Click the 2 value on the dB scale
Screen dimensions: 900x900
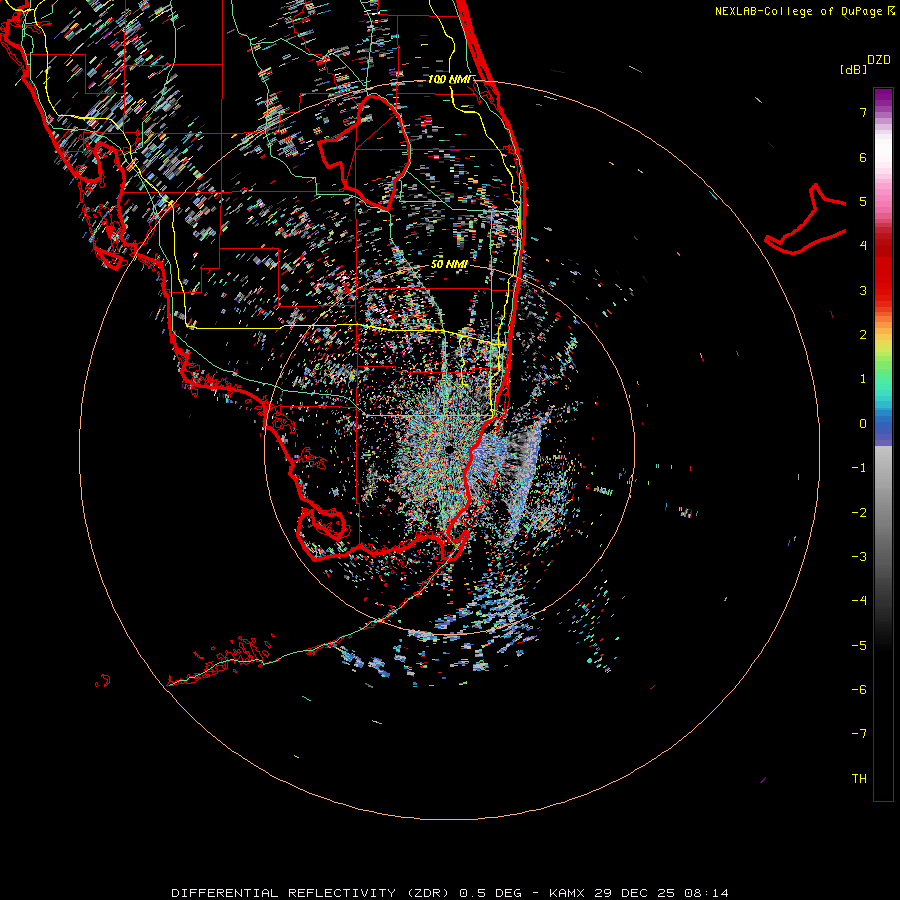(863, 335)
